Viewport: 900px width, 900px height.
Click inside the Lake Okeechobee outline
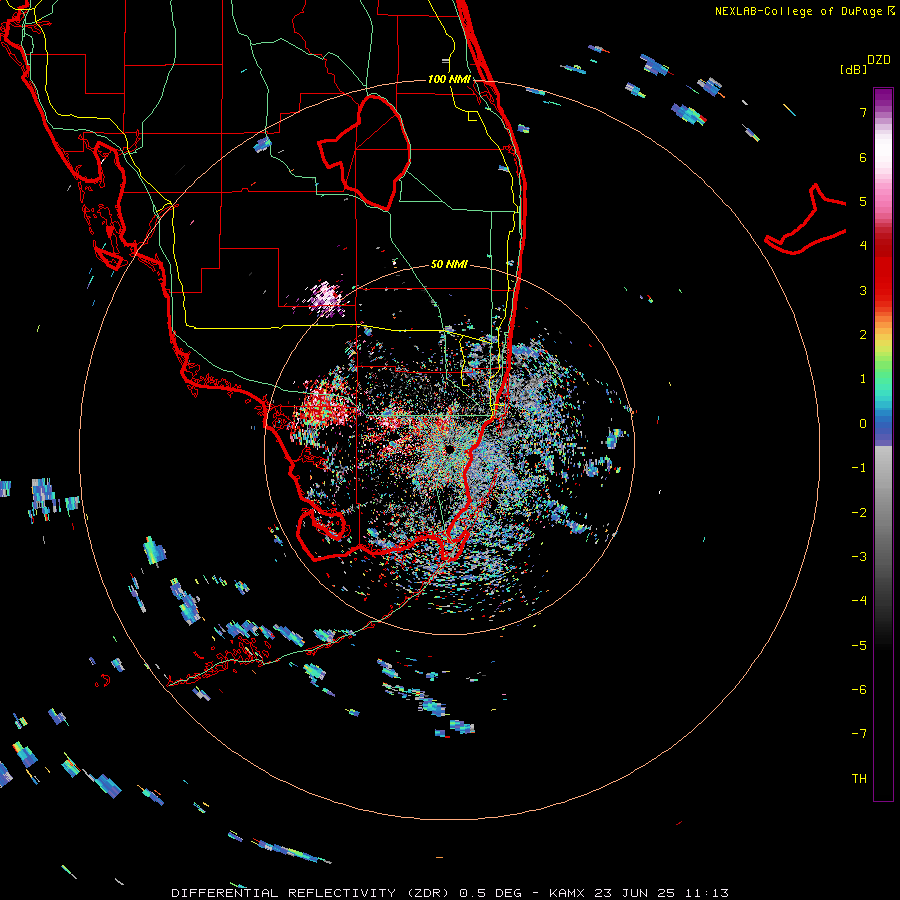[x=373, y=152]
